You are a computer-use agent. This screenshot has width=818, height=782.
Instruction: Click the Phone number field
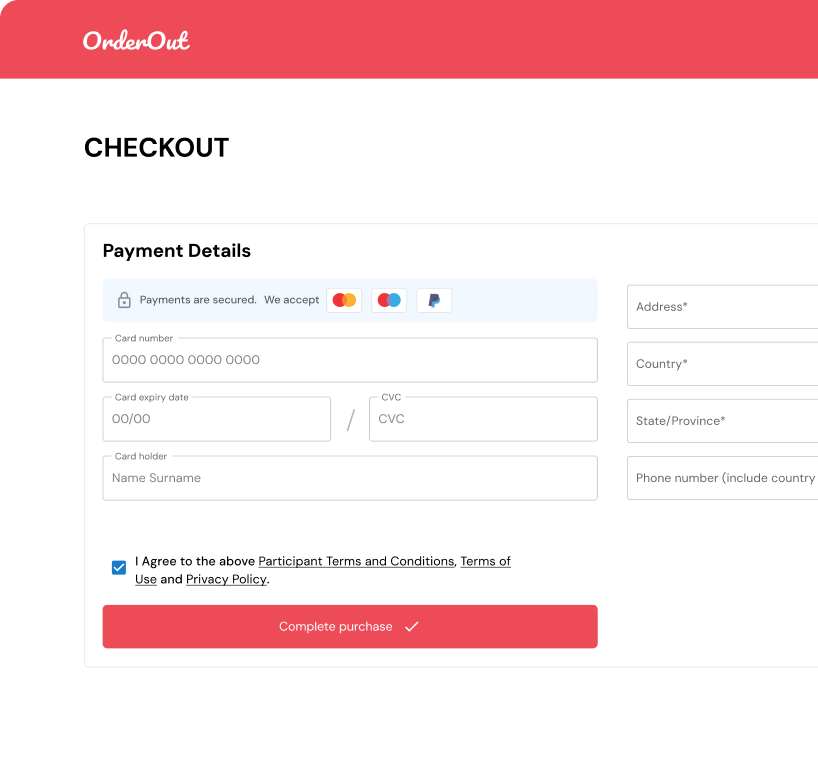pos(722,478)
